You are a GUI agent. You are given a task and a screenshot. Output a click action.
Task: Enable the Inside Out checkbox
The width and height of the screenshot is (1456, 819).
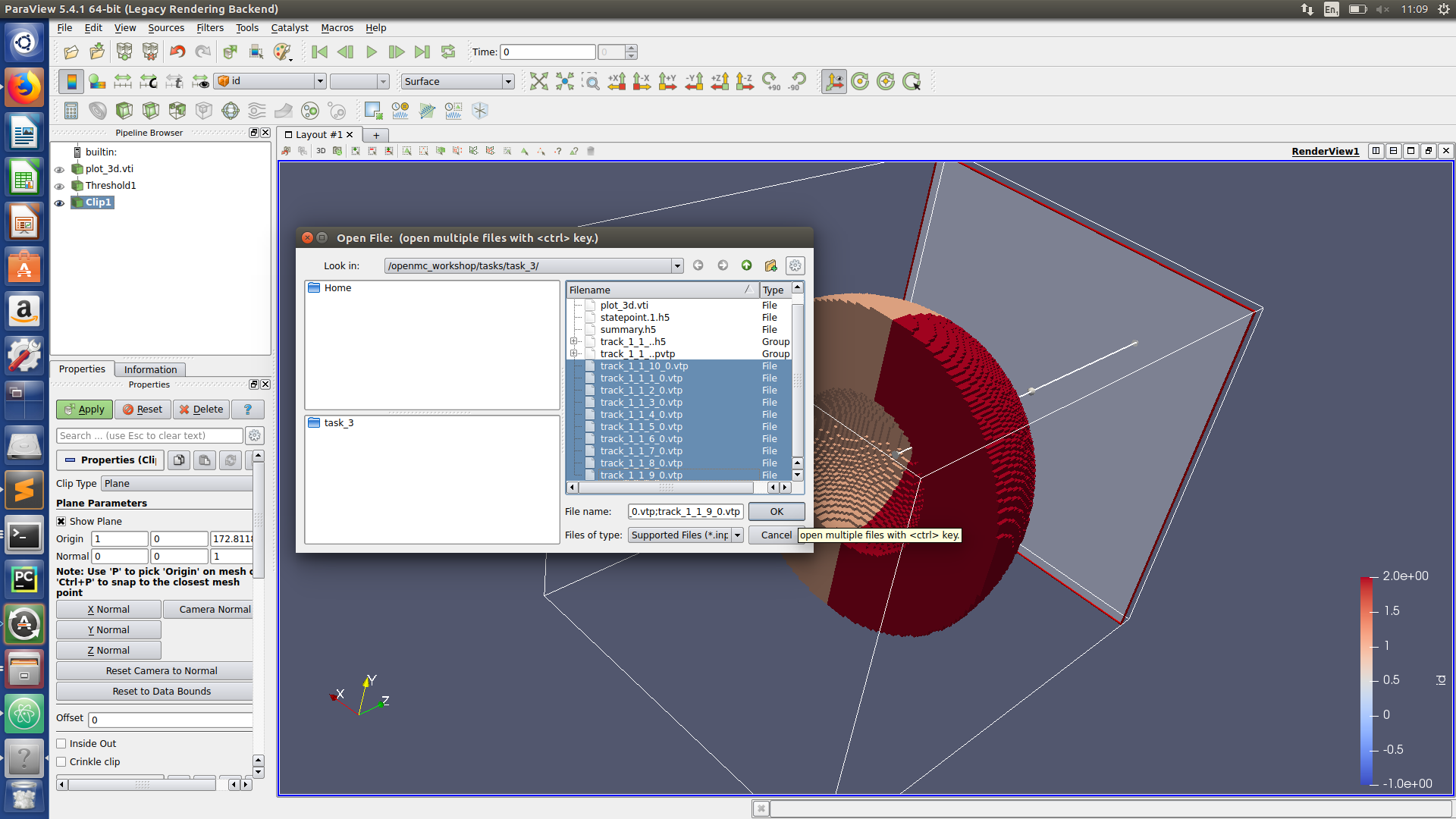61,743
